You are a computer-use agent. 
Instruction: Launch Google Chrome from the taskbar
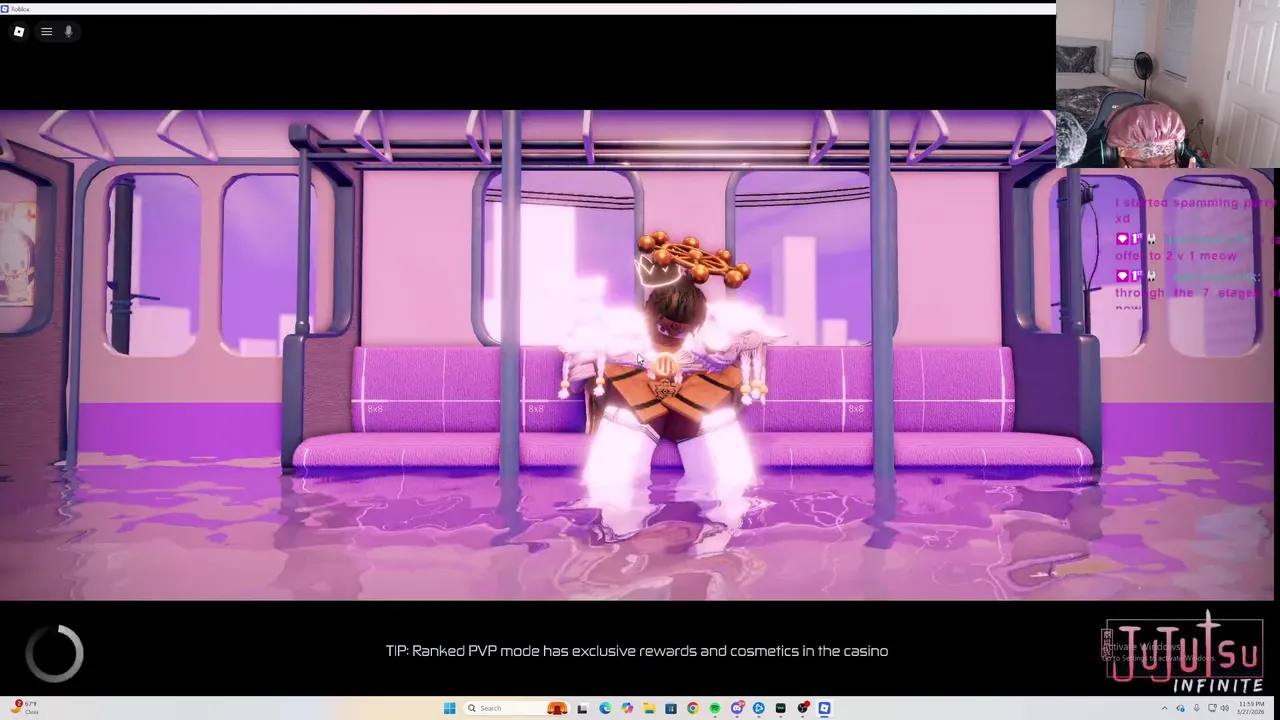(693, 708)
